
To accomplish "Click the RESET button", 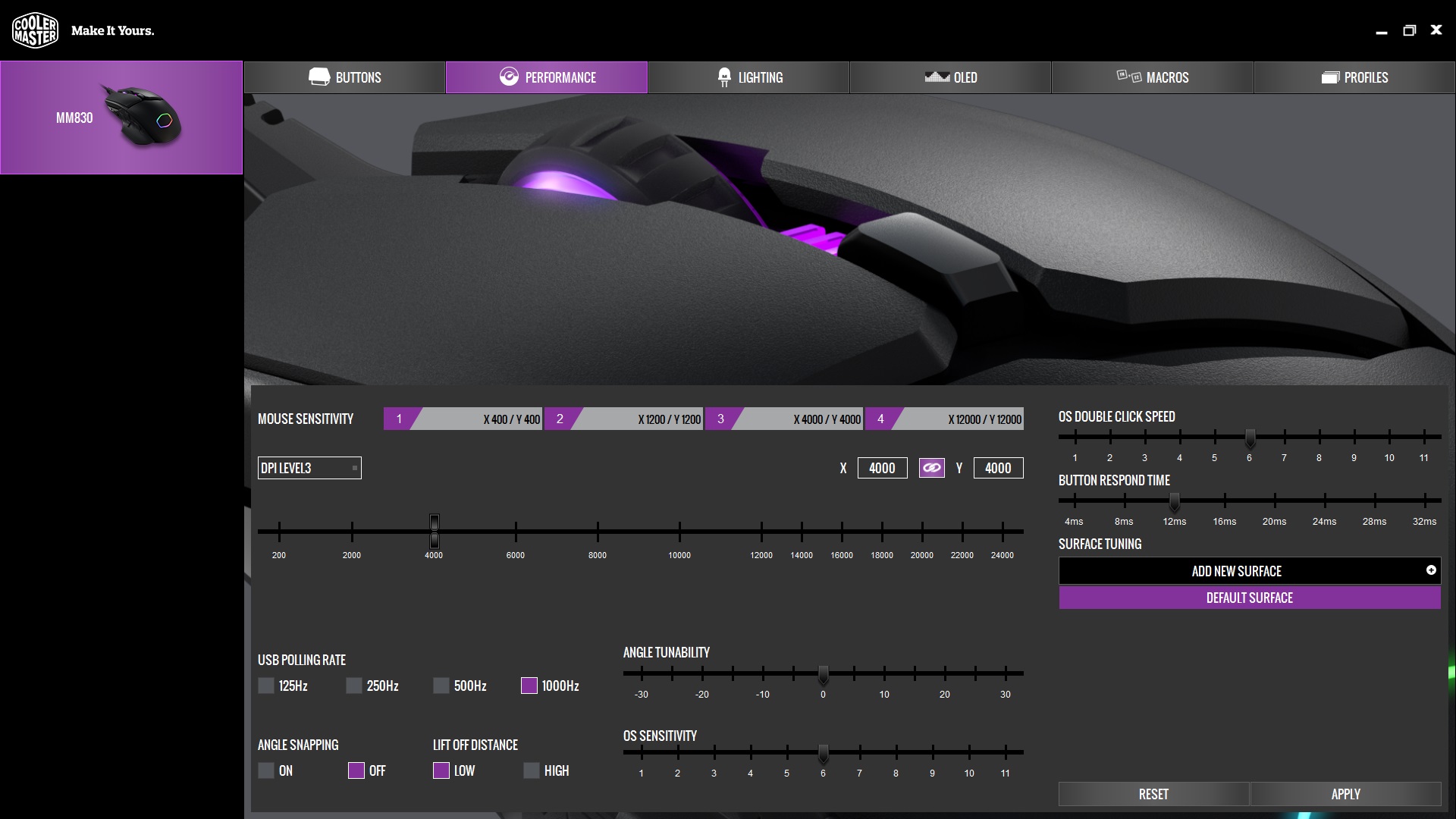I will [x=1153, y=794].
